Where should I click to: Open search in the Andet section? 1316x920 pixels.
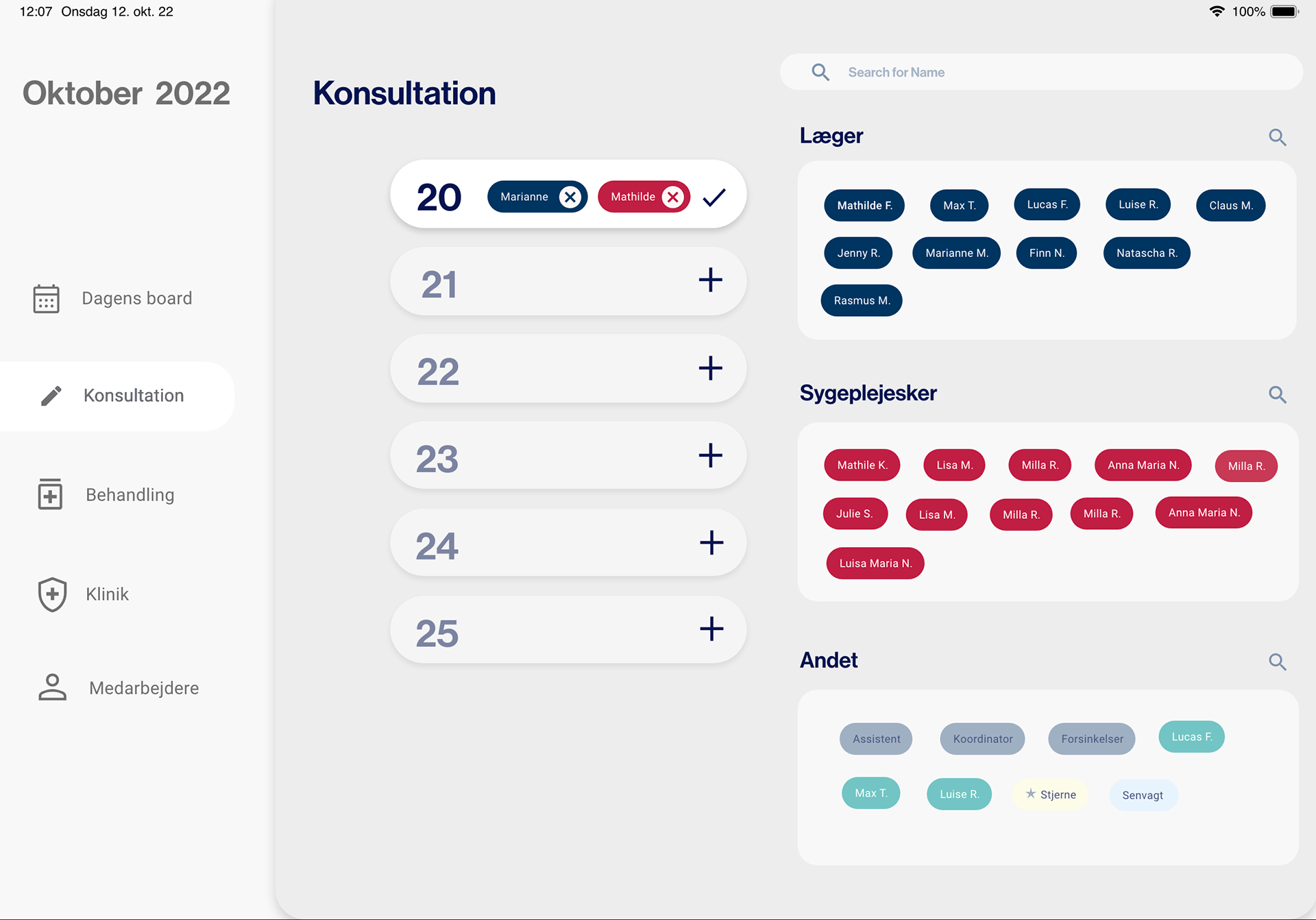point(1277,662)
